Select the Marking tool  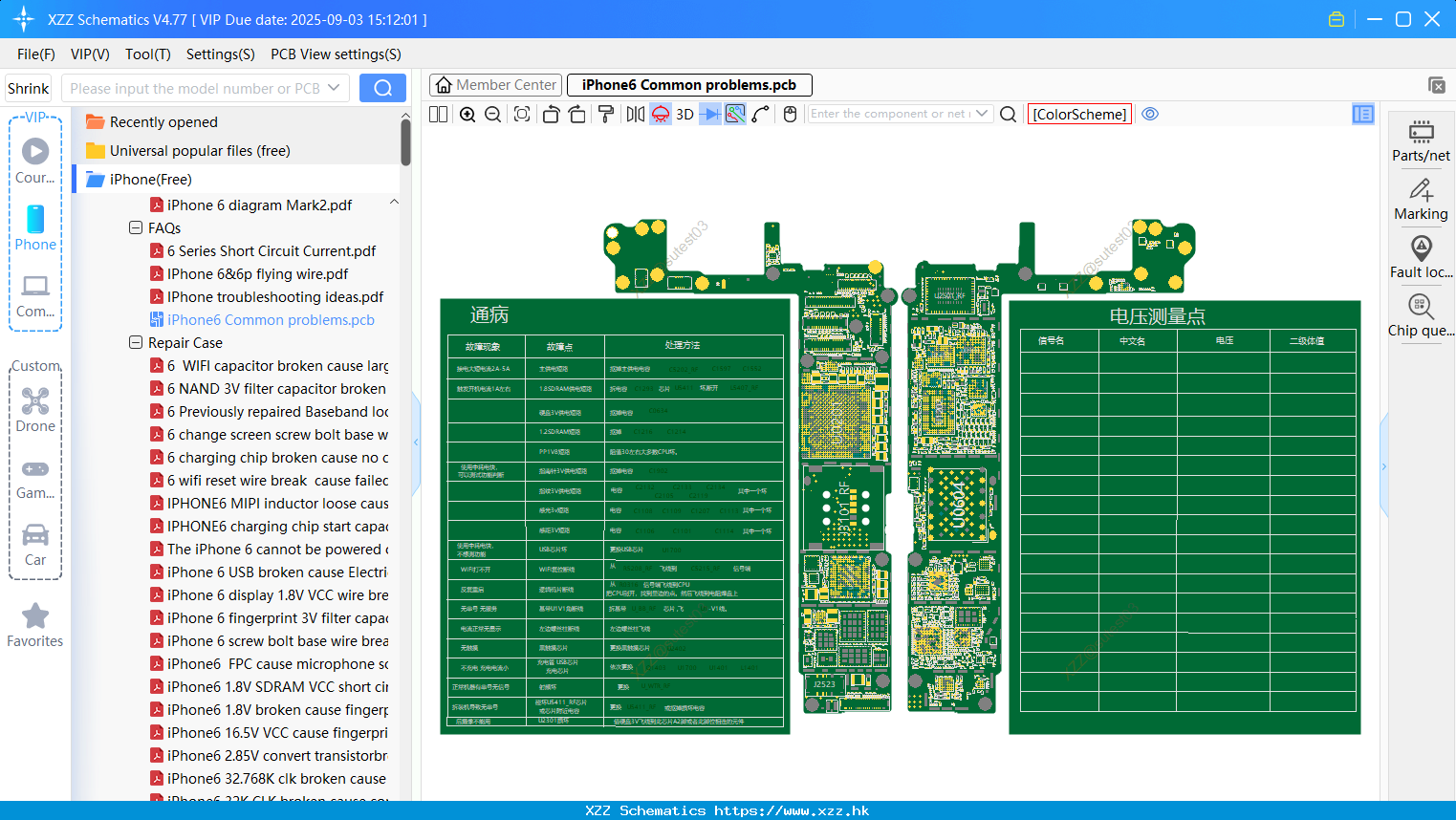click(1421, 199)
